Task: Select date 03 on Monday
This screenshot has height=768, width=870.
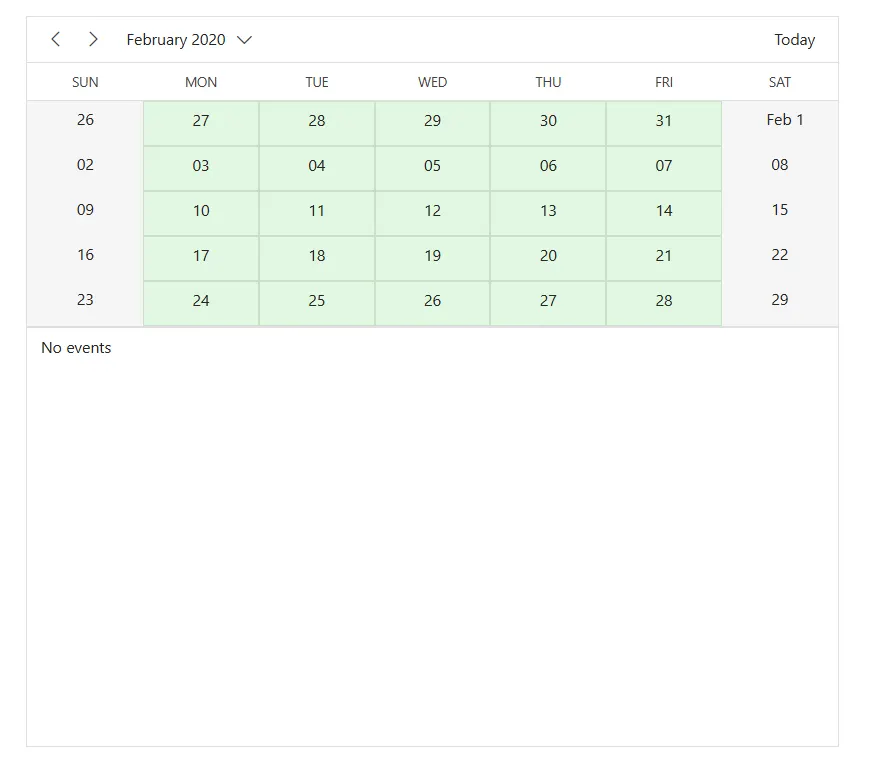Action: 201,168
